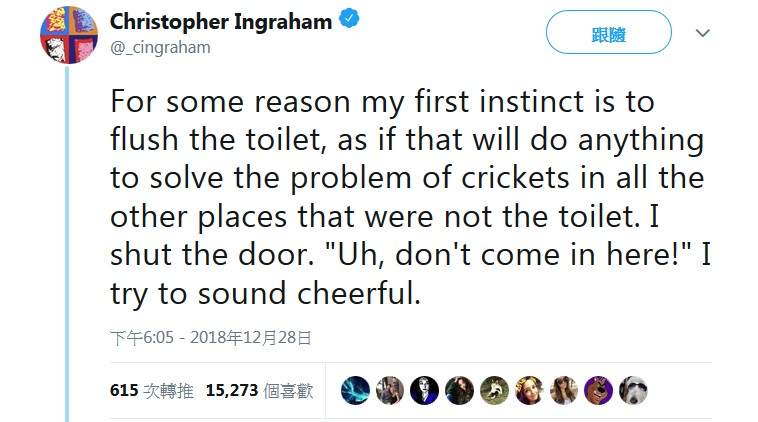Open the Christopher Ingraham display name link

[x=221, y=22]
